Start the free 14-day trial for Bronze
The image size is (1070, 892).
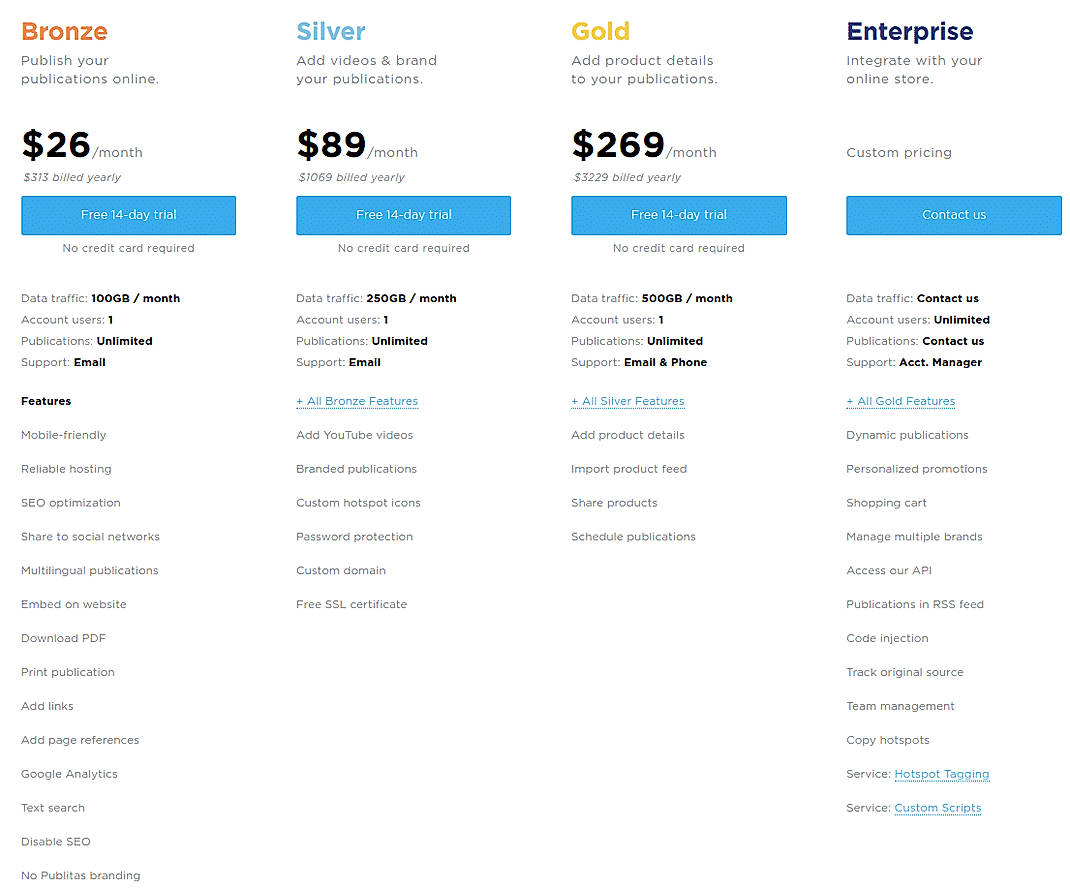[128, 215]
